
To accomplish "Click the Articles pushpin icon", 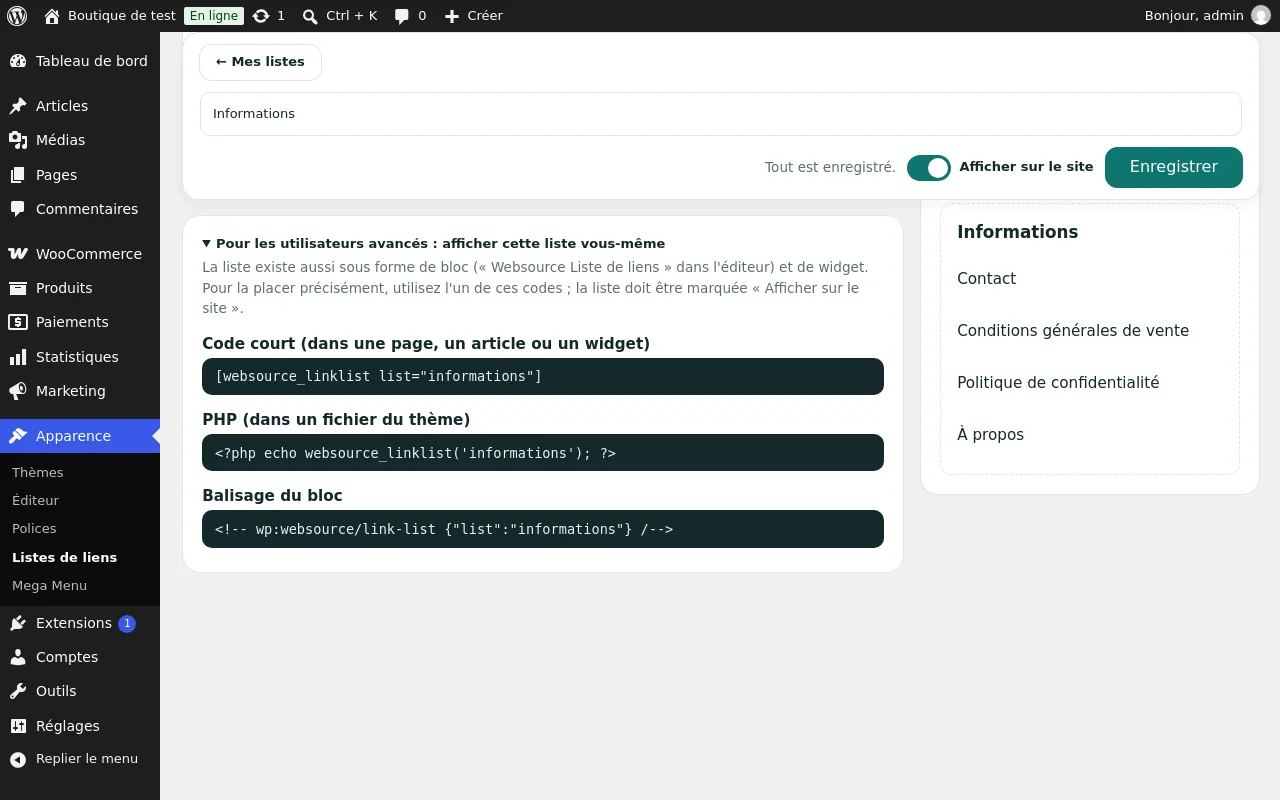I will tap(18, 106).
